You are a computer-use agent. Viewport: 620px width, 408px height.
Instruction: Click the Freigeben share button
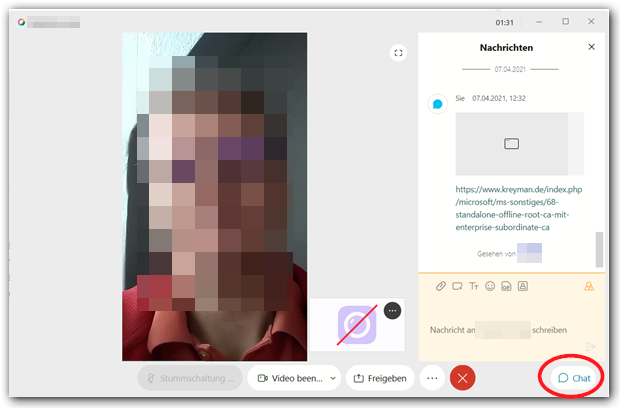(380, 378)
